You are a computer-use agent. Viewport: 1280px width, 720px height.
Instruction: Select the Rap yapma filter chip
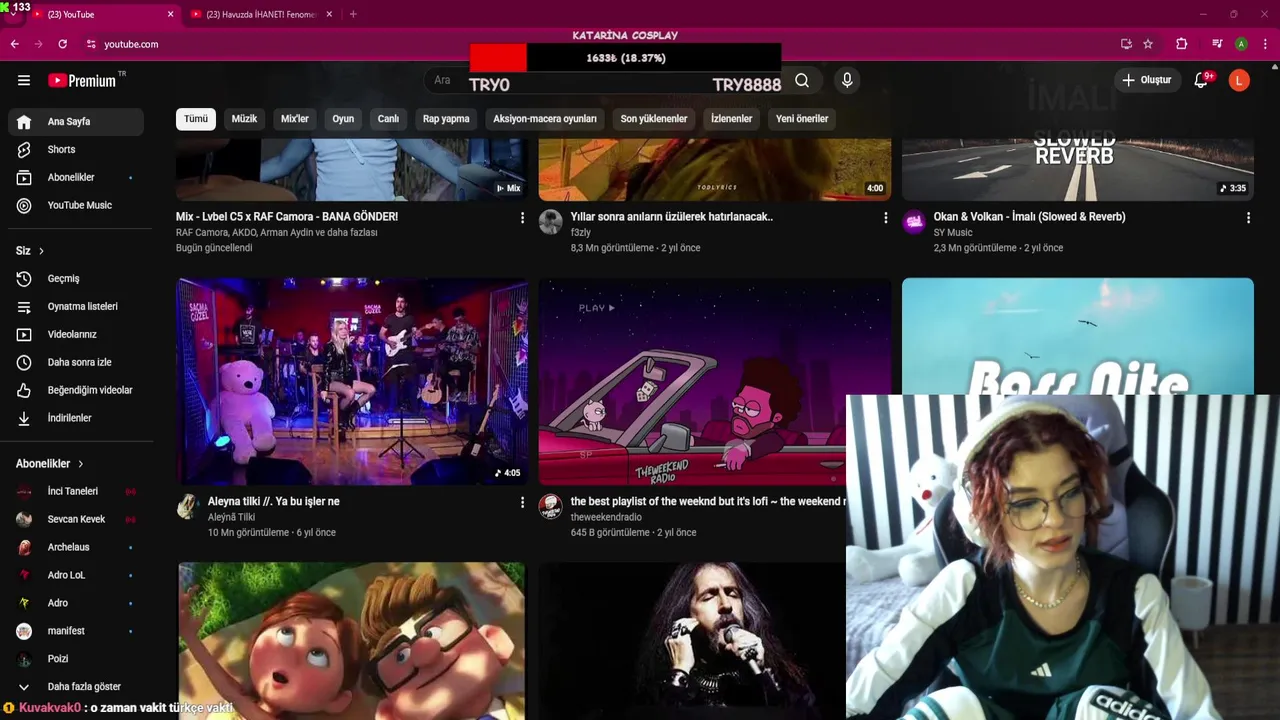coord(446,119)
